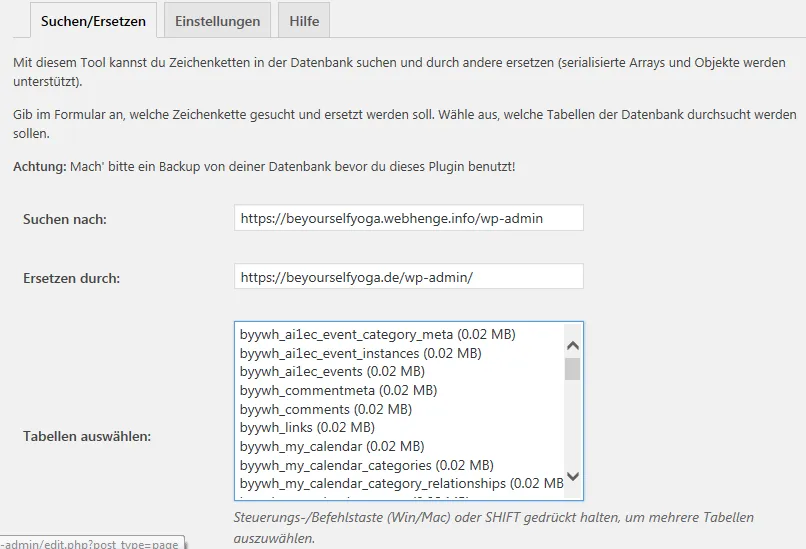Select table byywh_my_calendar

(332, 446)
